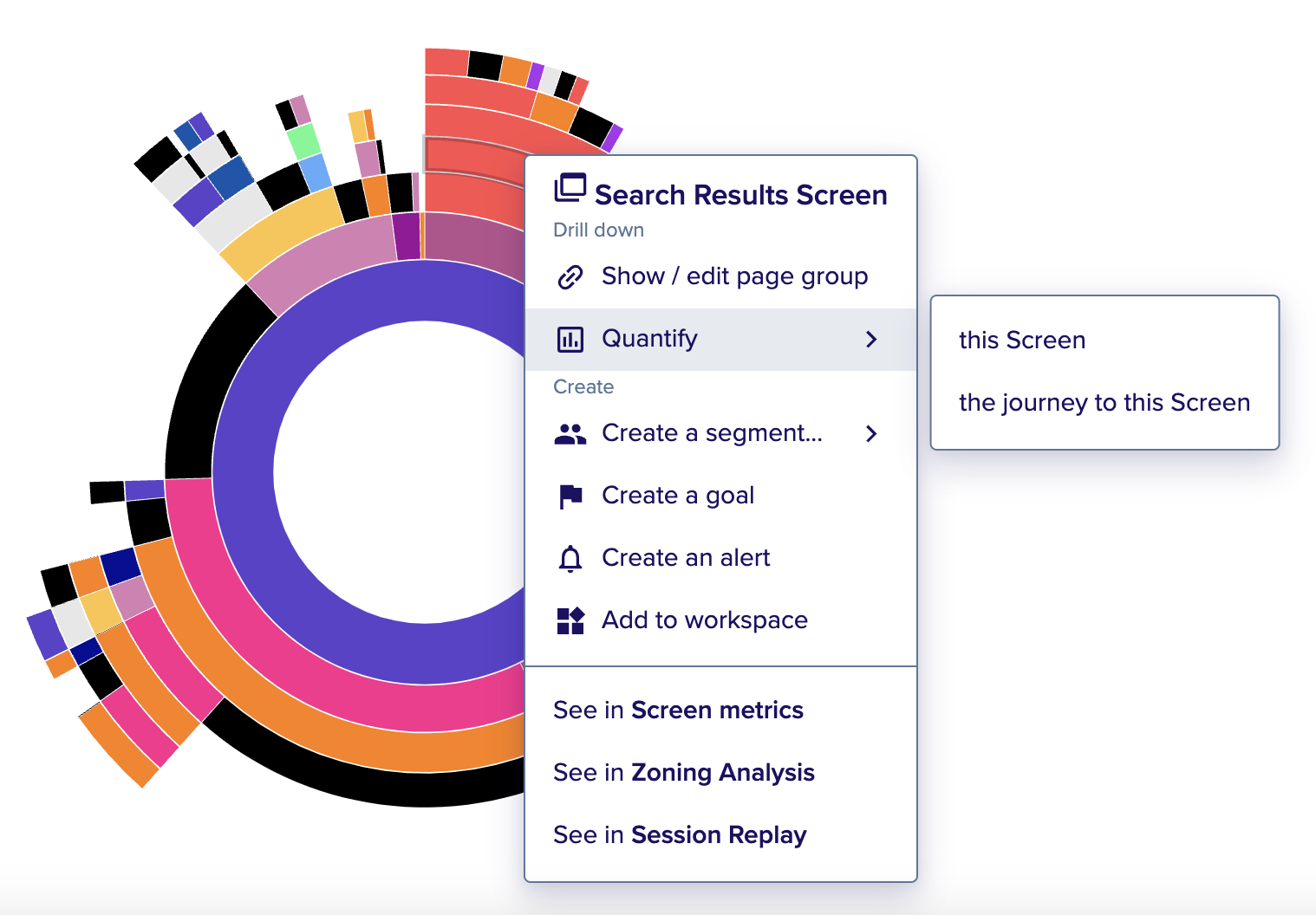
Task: Expand the Create a segment chevron
Action: click(871, 433)
